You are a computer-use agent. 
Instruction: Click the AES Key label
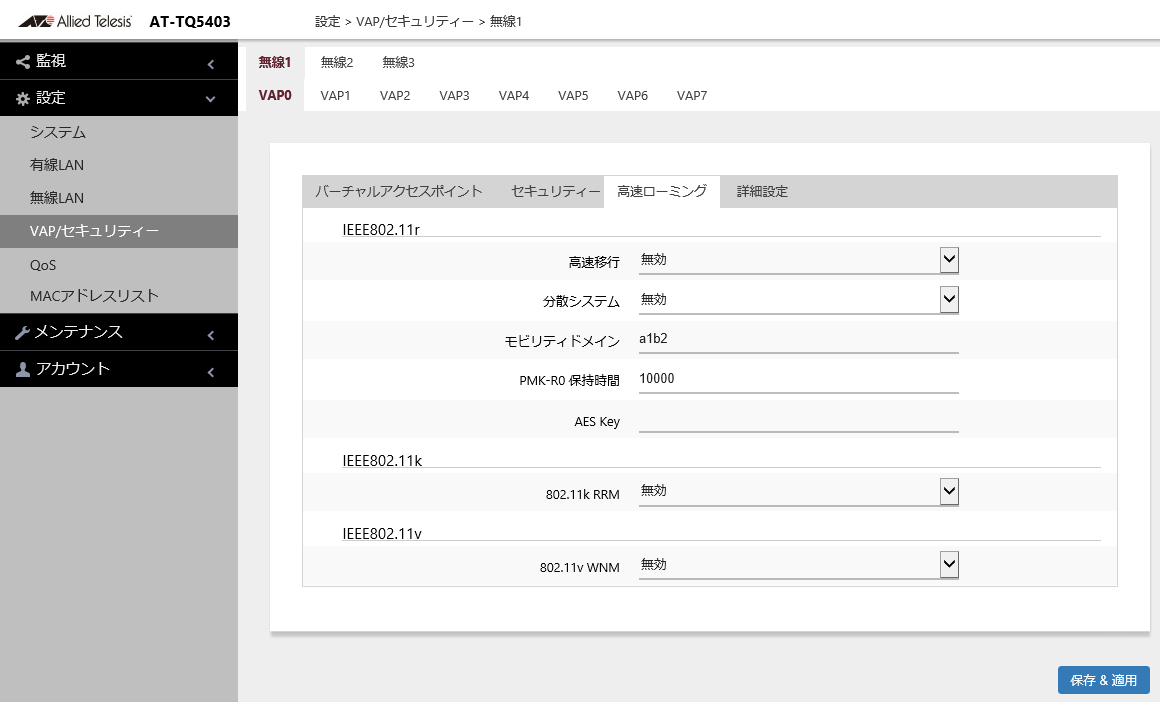pos(597,422)
